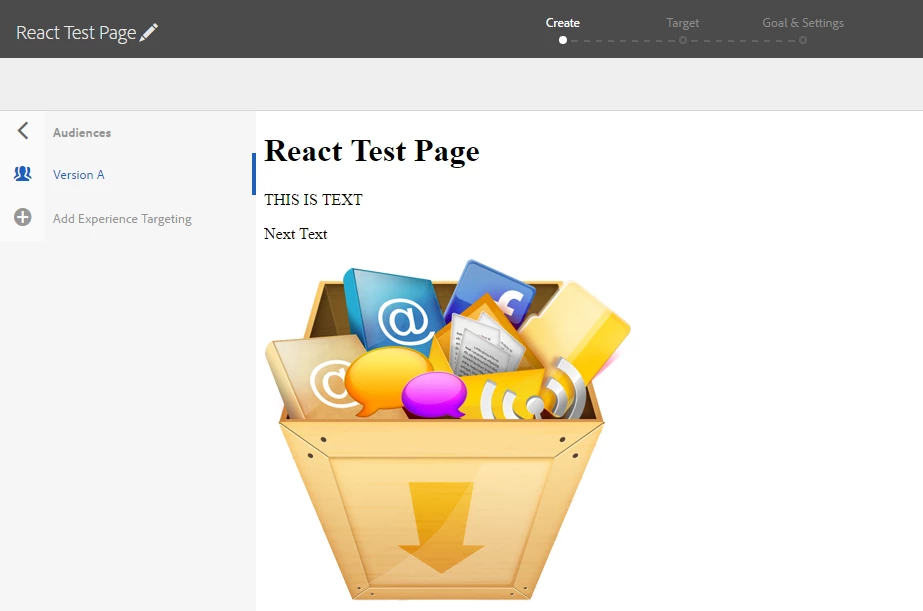Select the Version A experience
The width and height of the screenshot is (923, 611).
(x=79, y=175)
